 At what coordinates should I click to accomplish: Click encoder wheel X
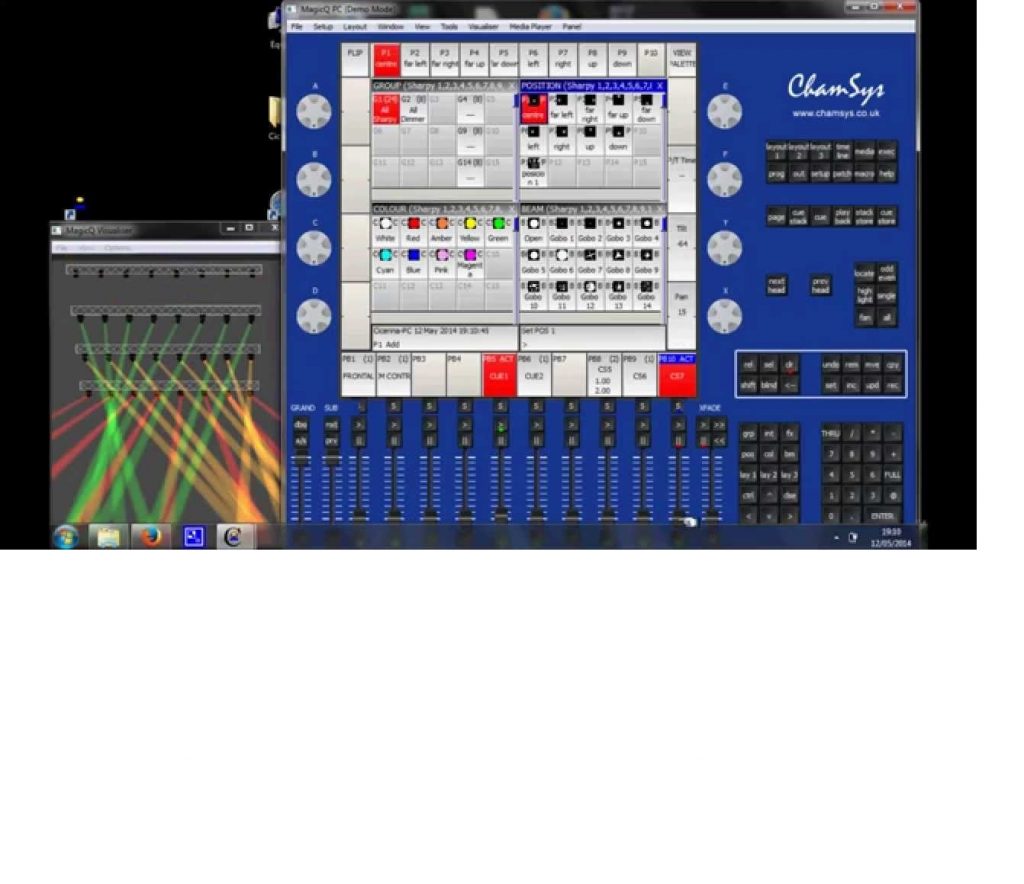tap(725, 317)
